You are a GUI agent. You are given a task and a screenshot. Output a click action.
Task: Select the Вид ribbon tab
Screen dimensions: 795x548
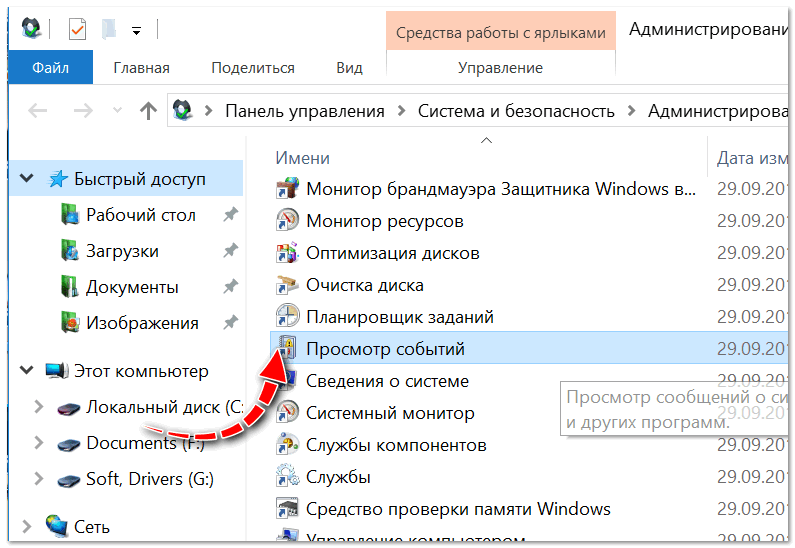[x=349, y=67]
